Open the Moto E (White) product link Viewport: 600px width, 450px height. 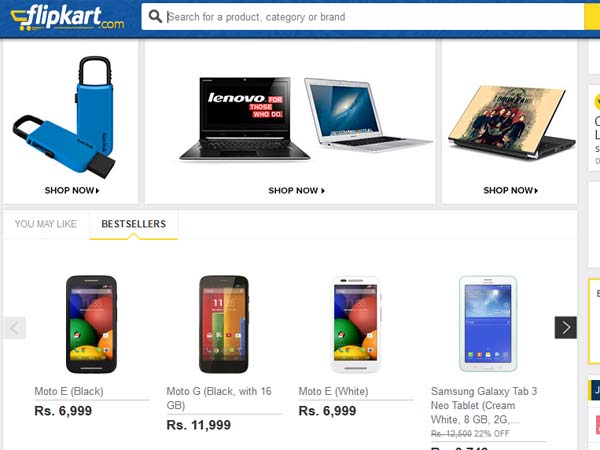[x=333, y=391]
